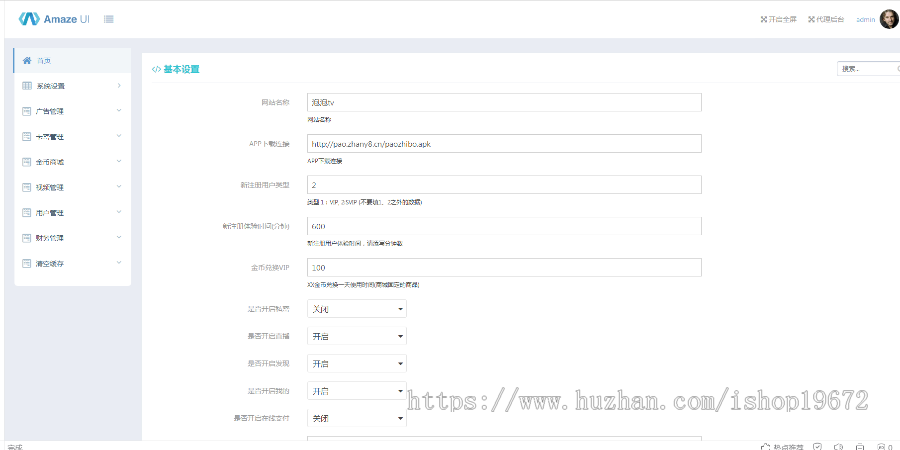Open the admin avatar picture

click(x=889, y=19)
